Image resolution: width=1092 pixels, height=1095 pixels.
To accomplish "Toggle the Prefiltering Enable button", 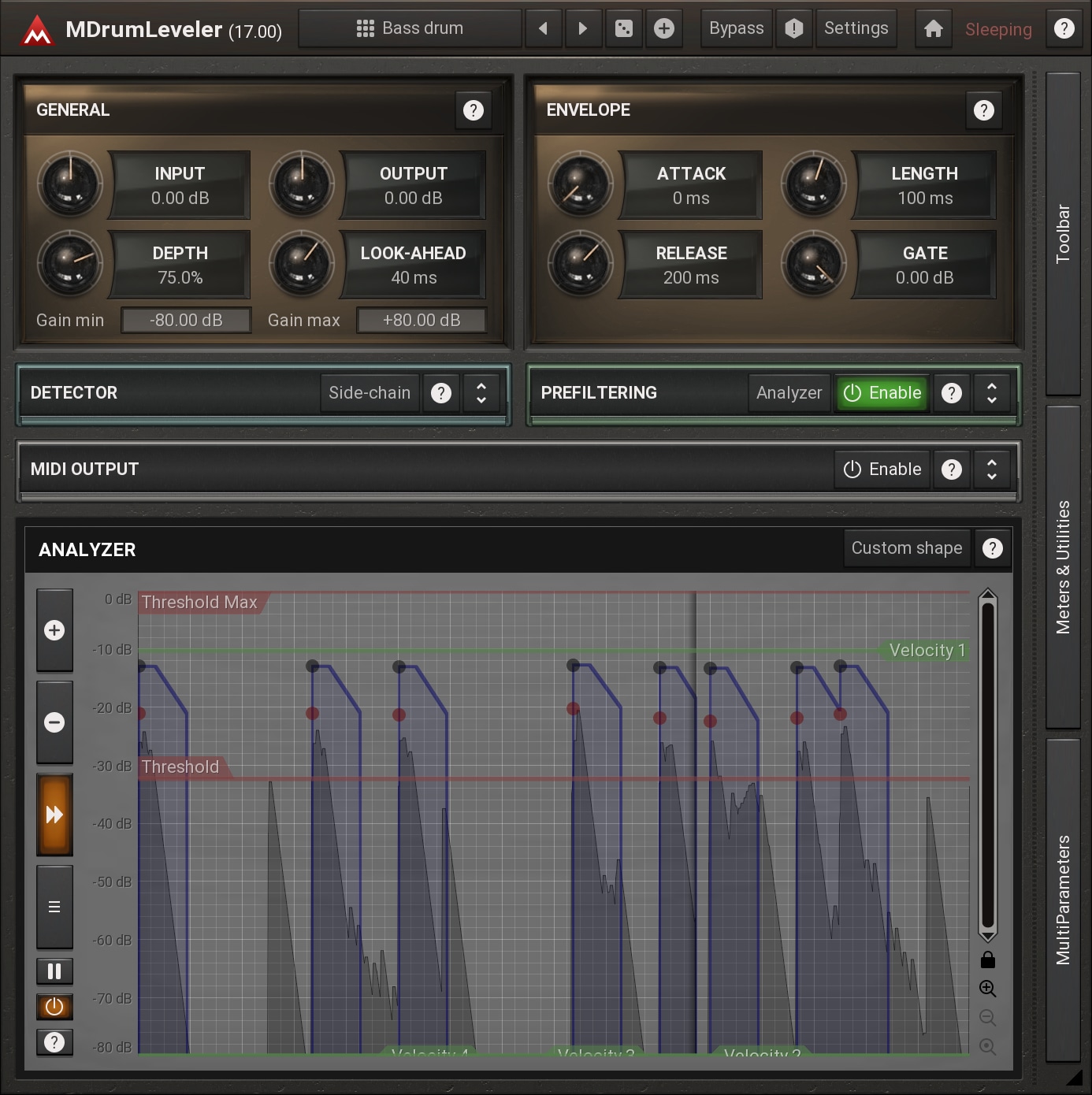I will [882, 392].
